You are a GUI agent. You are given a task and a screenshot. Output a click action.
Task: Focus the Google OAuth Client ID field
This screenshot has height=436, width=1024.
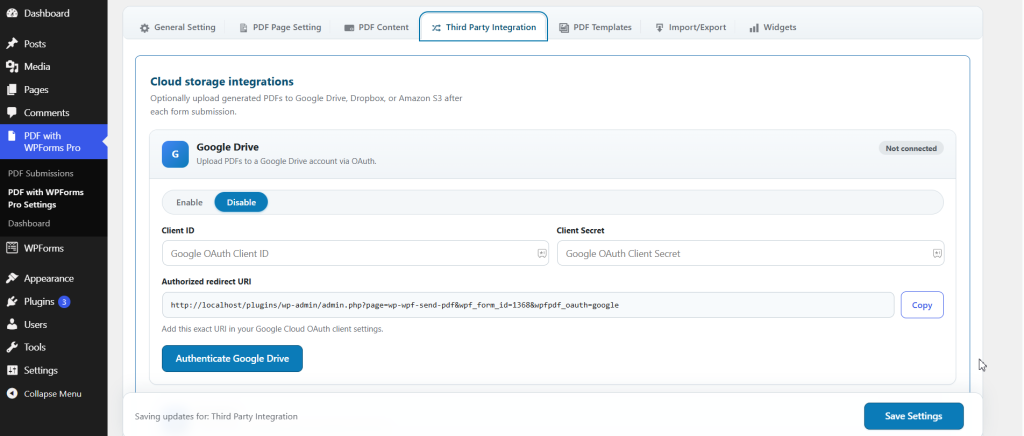[x=355, y=253]
